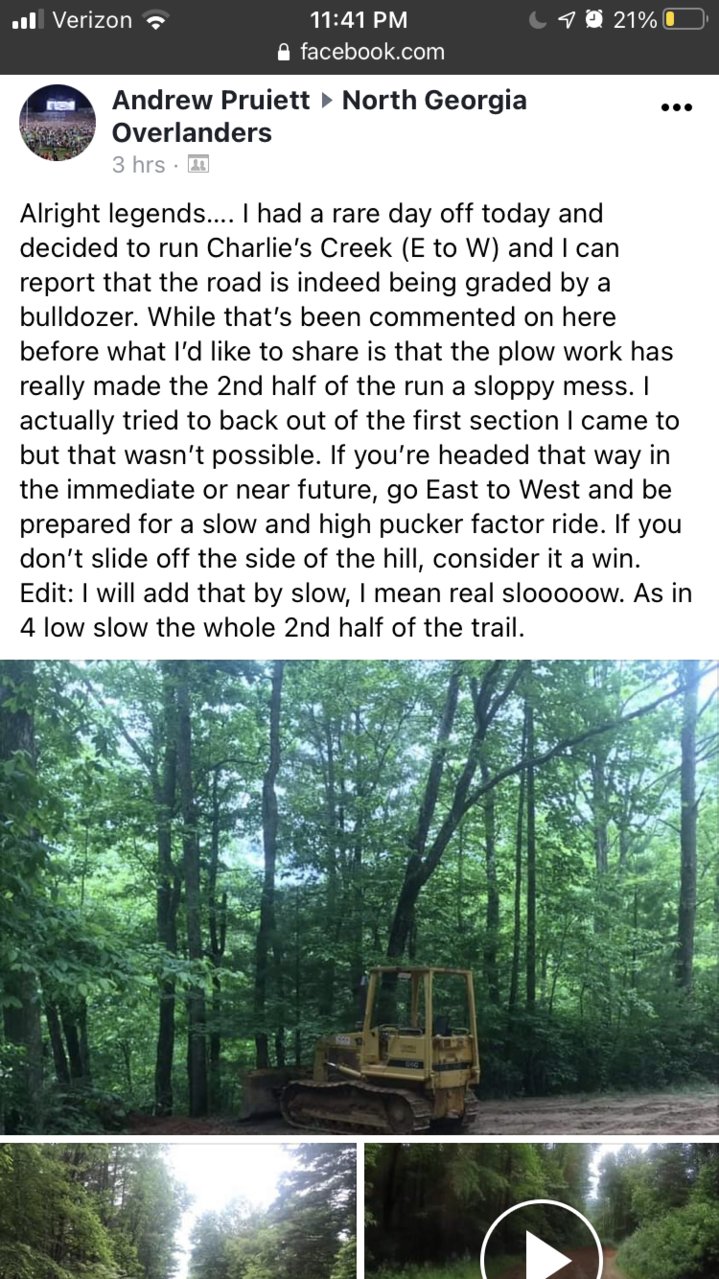
Task: Open the bottom-left forest road photo
Action: (178, 1211)
